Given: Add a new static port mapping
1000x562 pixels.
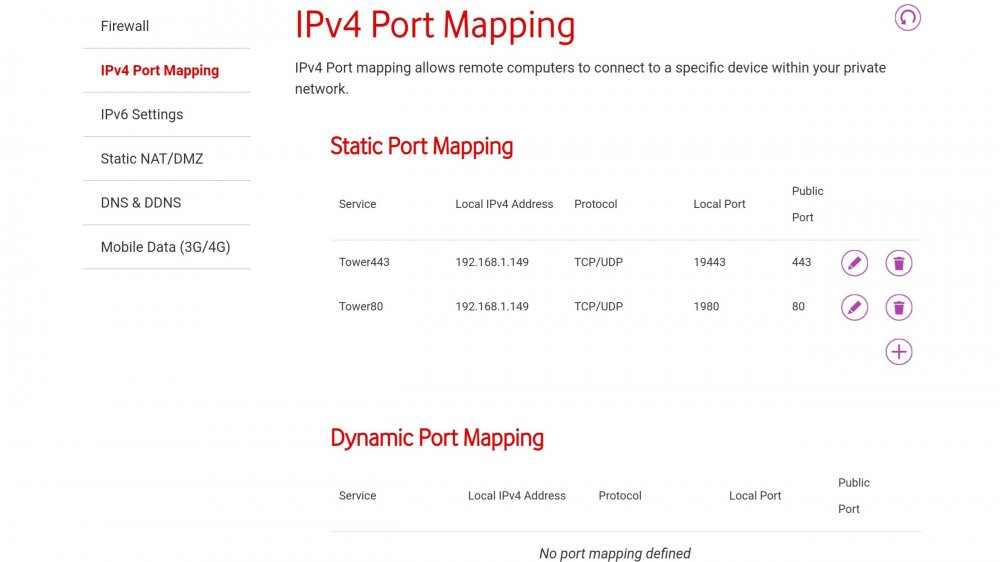Looking at the screenshot, I should click(x=899, y=351).
